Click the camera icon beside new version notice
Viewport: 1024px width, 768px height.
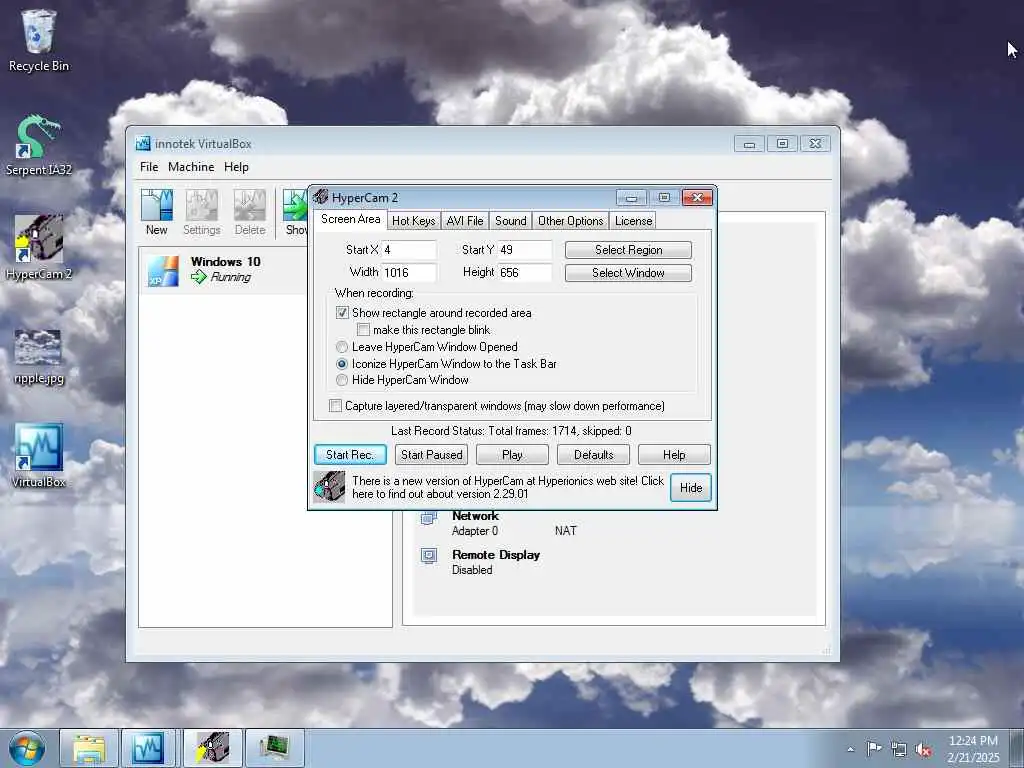click(329, 487)
